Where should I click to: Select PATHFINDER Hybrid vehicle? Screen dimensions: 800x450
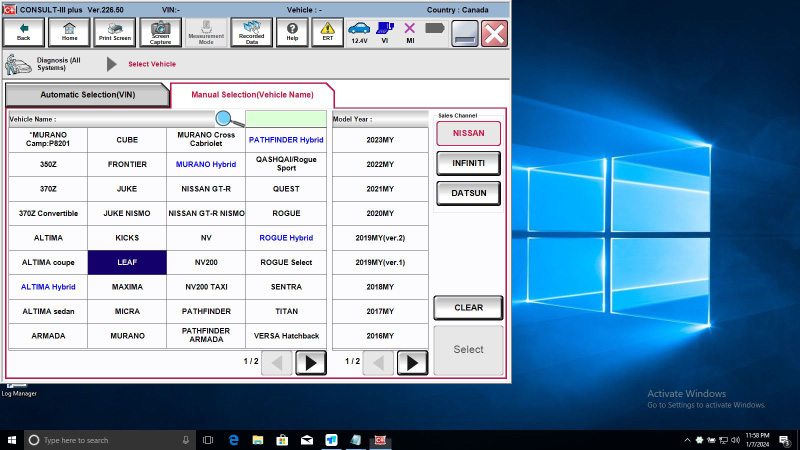286,140
